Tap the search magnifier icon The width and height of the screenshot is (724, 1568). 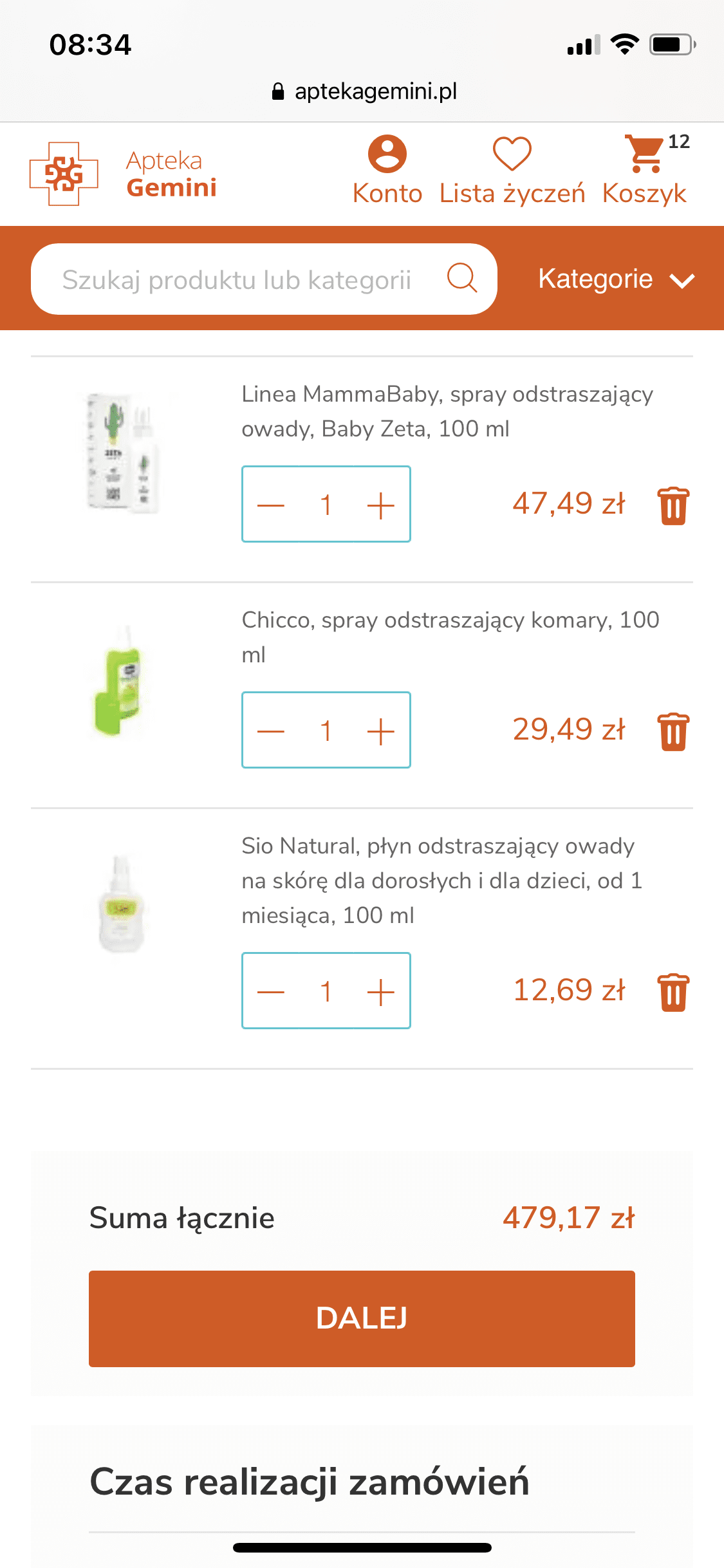point(461,279)
